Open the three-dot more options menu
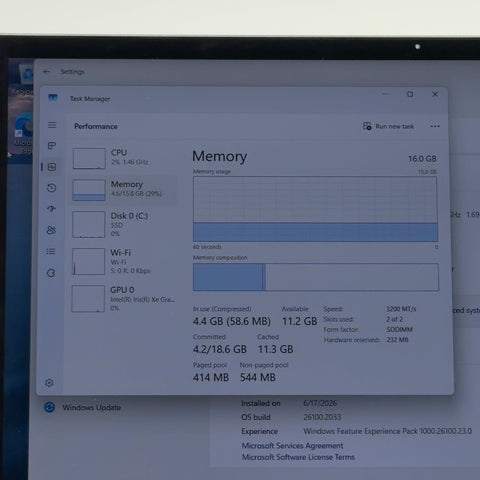480x480 pixels. (435, 126)
